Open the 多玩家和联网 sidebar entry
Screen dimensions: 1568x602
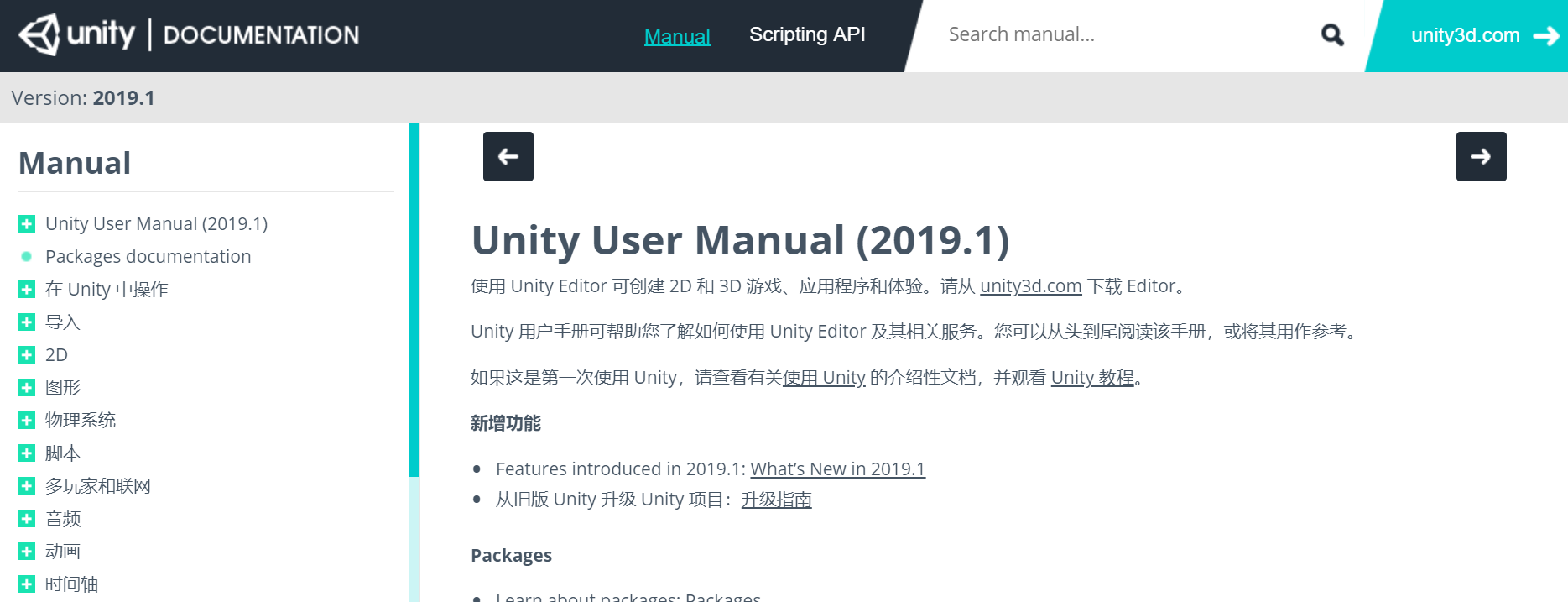98,486
